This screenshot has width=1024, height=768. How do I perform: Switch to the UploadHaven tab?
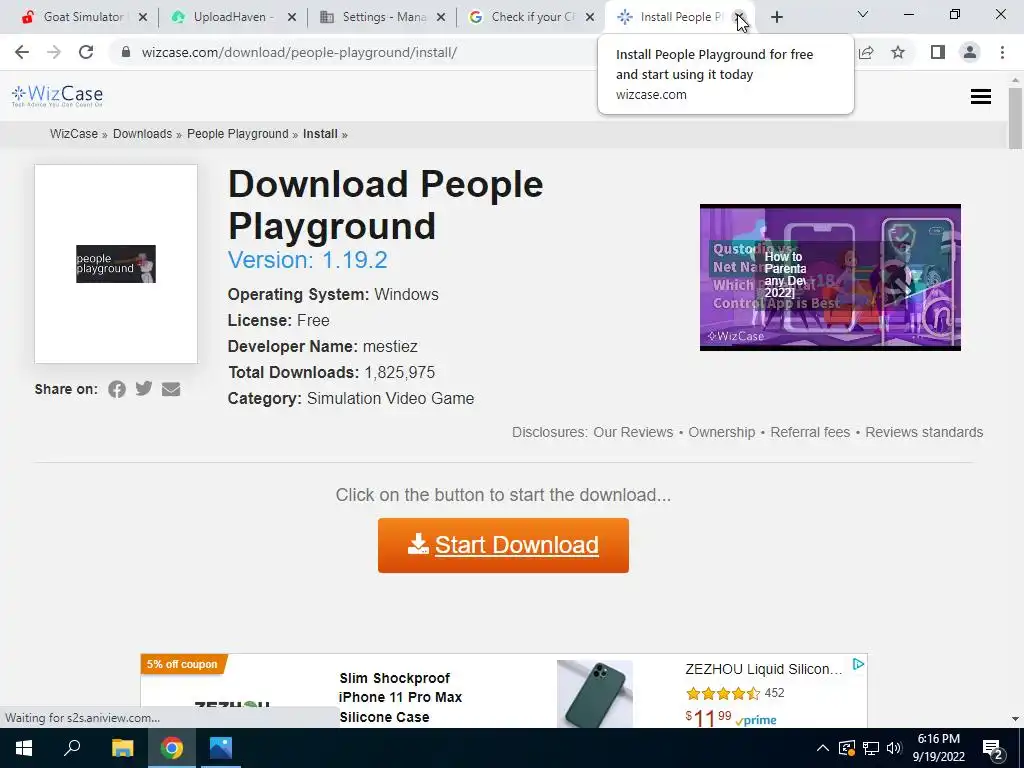232,17
